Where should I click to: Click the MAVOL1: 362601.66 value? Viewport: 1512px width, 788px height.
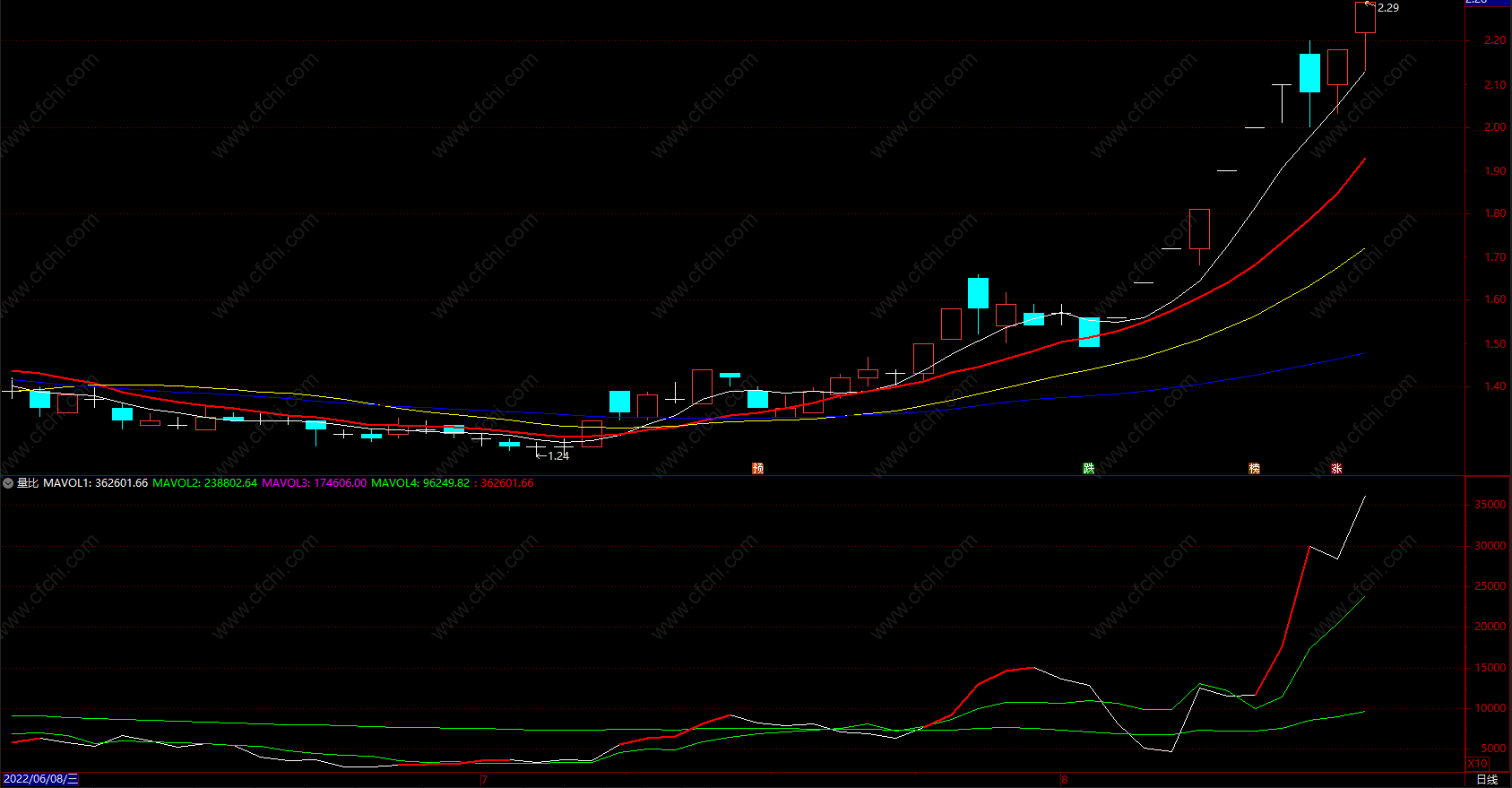tap(96, 483)
